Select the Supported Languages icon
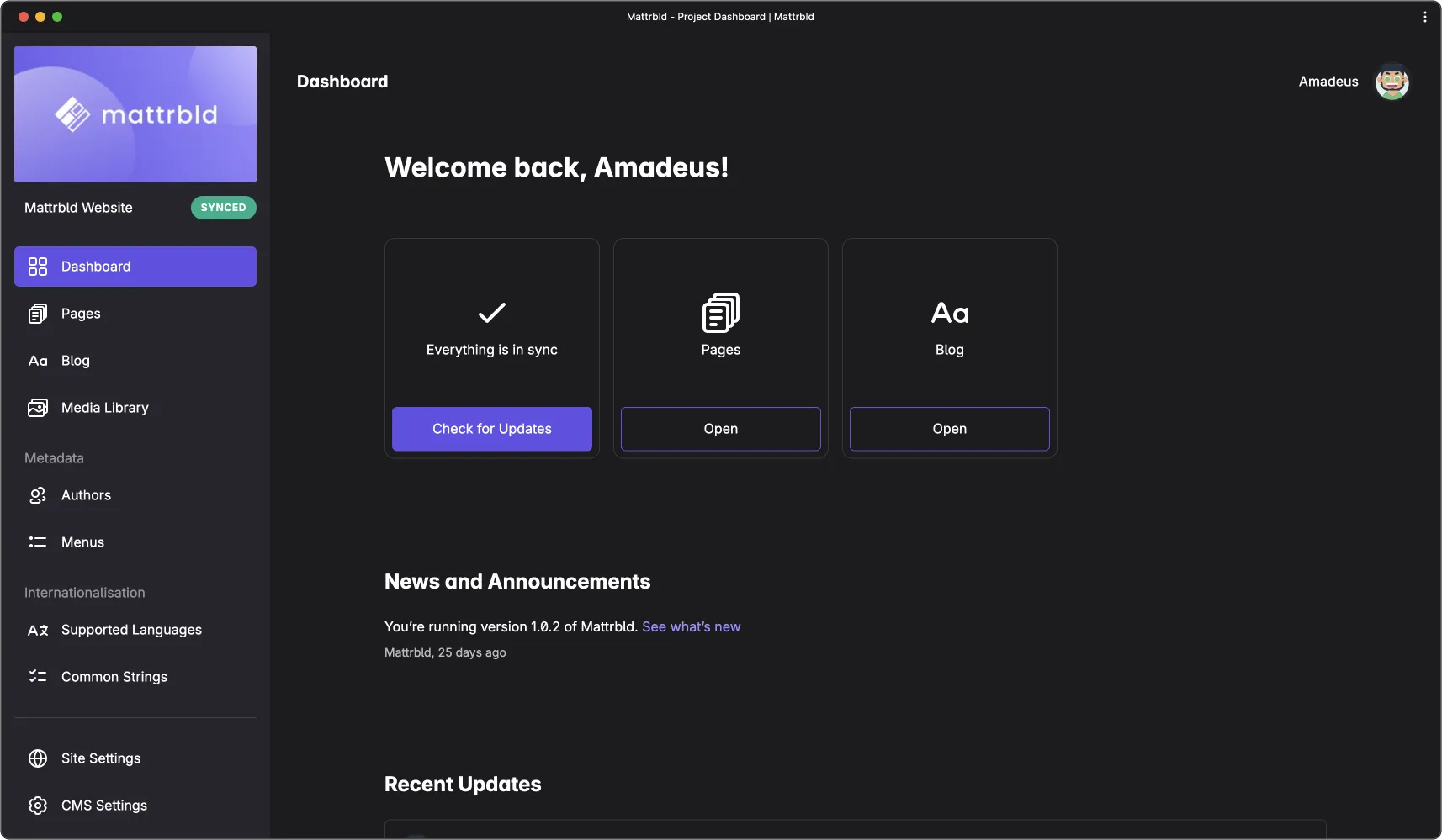Viewport: 1442px width, 840px height. pyautogui.click(x=38, y=630)
